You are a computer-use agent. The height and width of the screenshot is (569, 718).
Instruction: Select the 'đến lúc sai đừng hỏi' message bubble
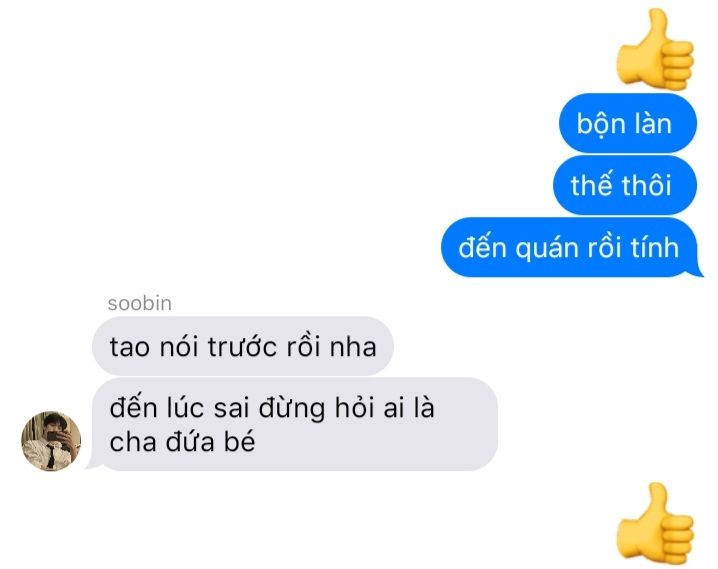pyautogui.click(x=293, y=424)
